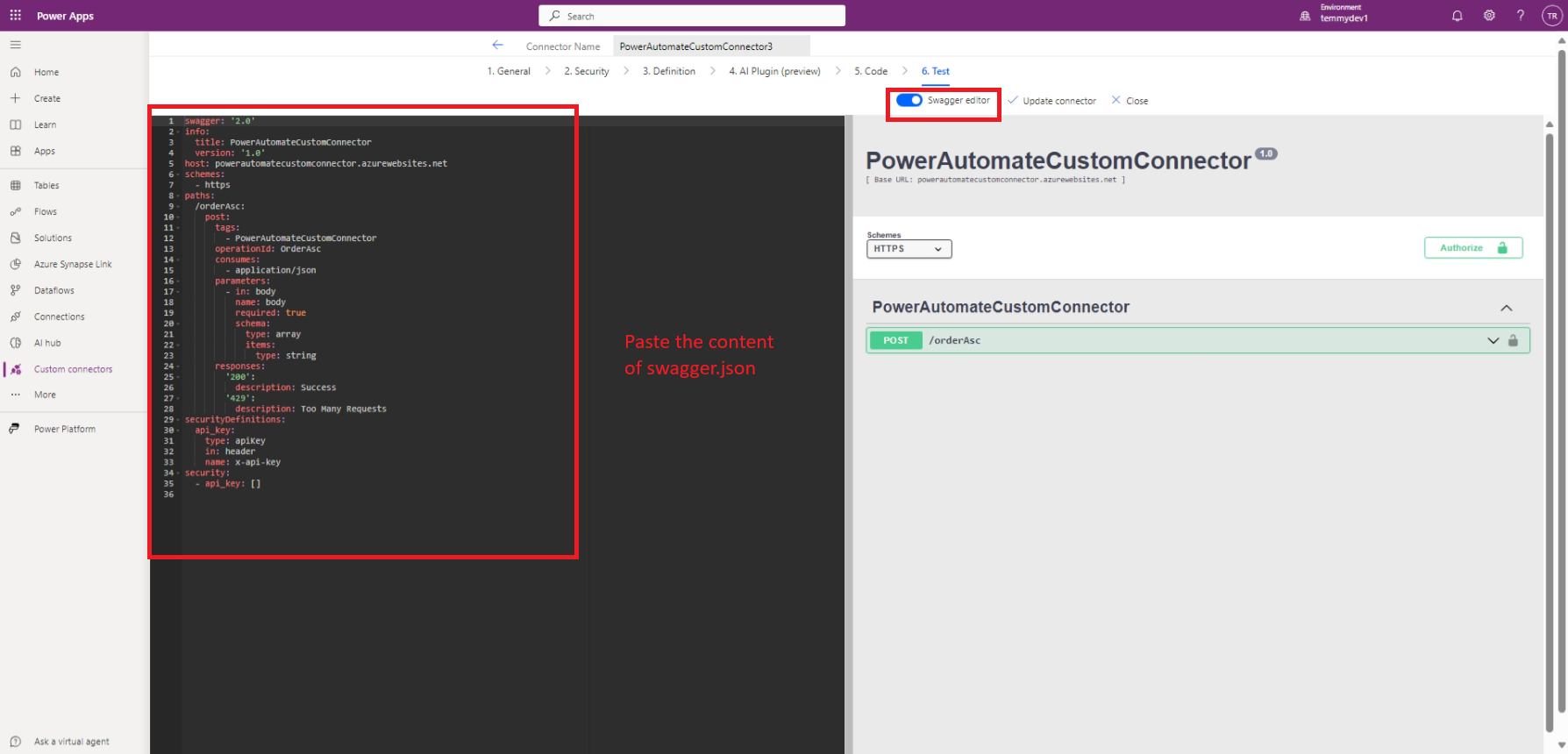Click the Tables icon in sidebar
Screen dimensions: 1568x754
[16, 185]
